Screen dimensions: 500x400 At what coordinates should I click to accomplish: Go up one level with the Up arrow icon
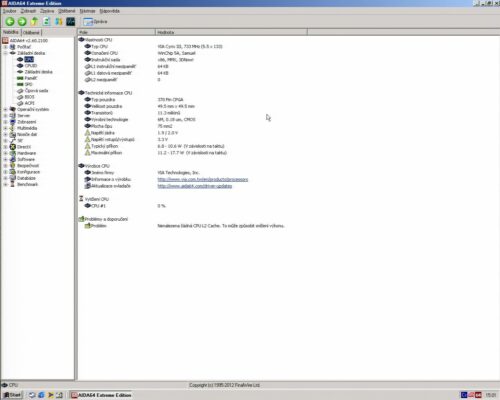[x=34, y=22]
